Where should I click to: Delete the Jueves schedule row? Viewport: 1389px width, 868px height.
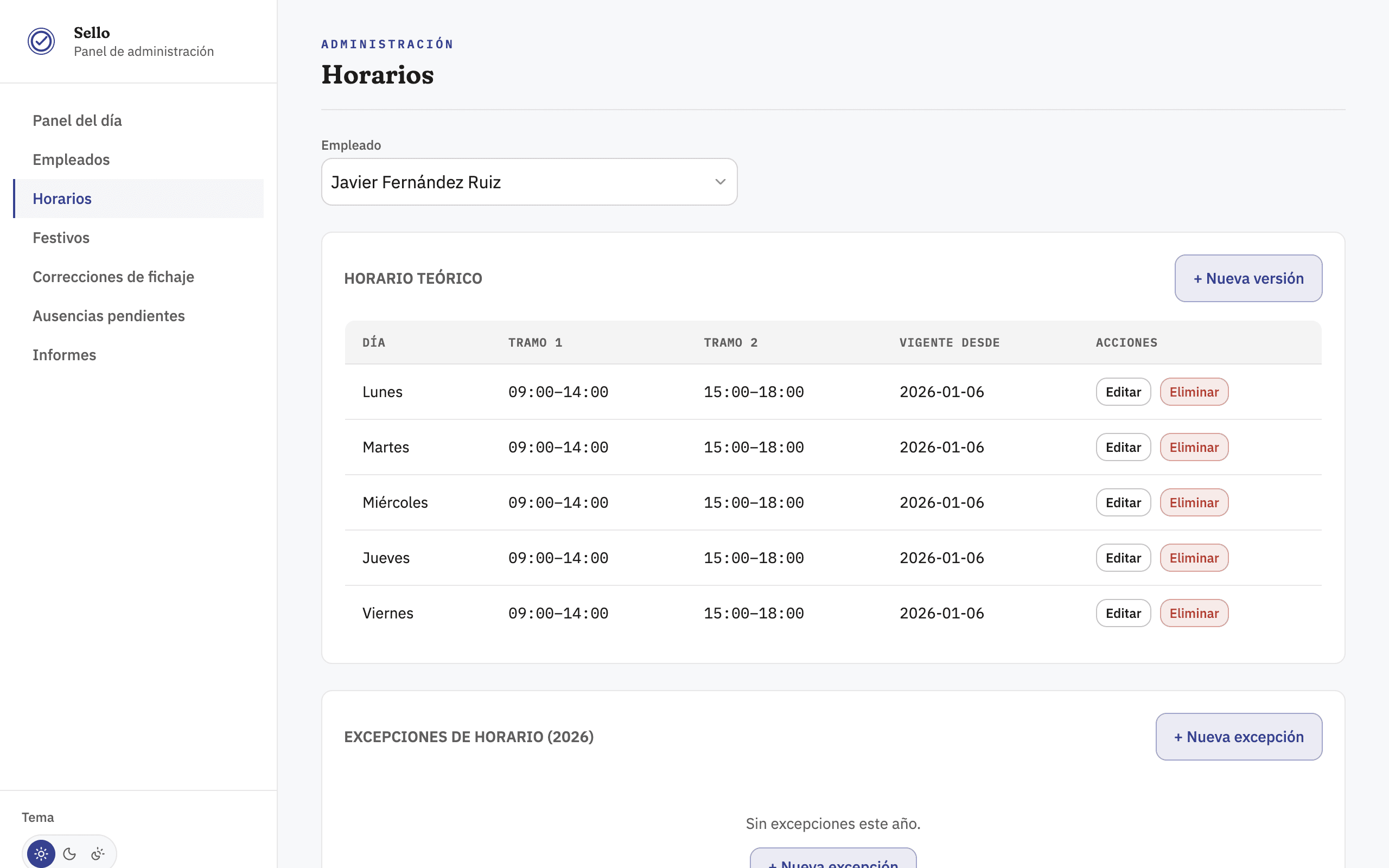1194,558
